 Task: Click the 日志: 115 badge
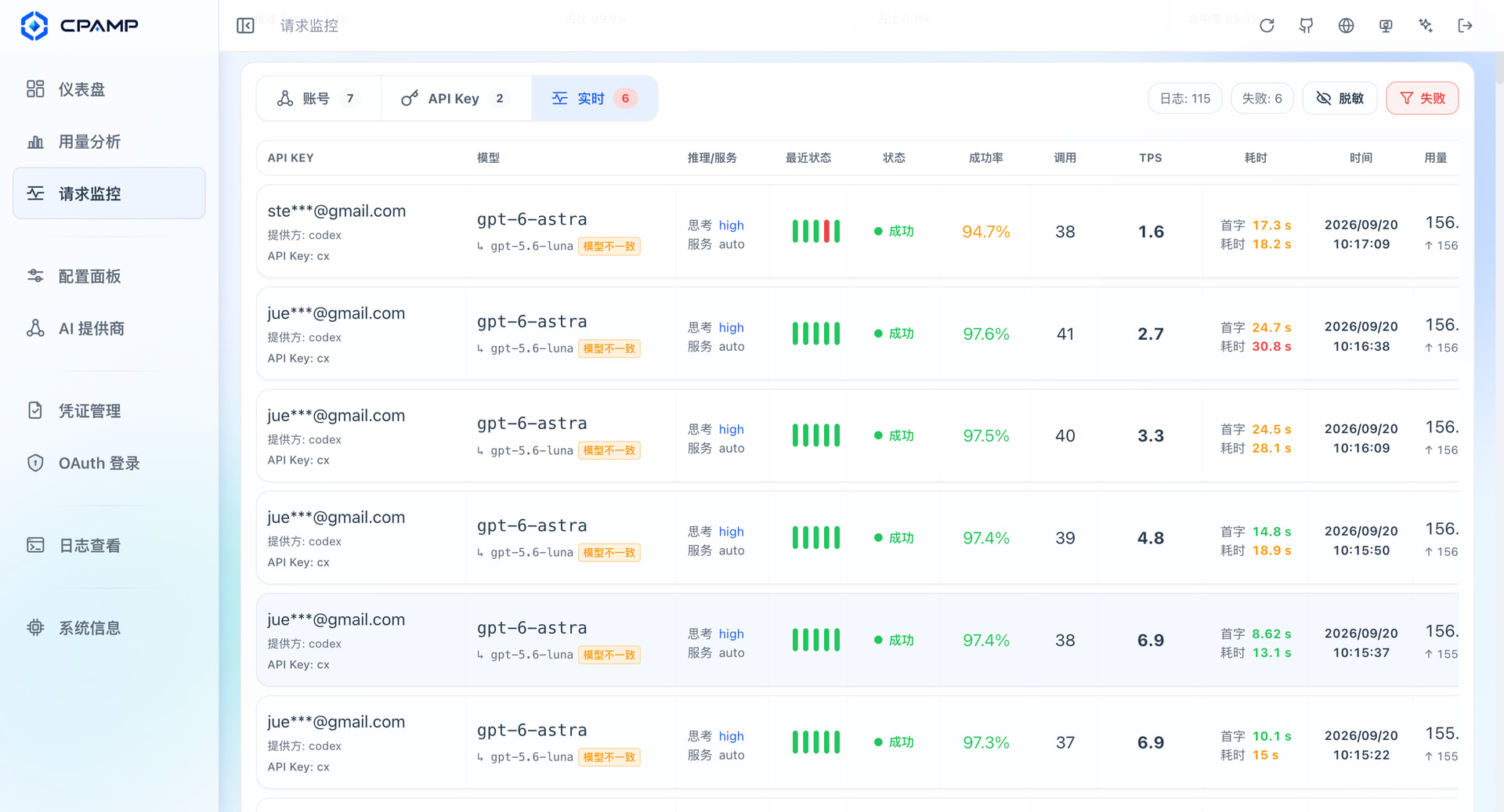tap(1184, 99)
